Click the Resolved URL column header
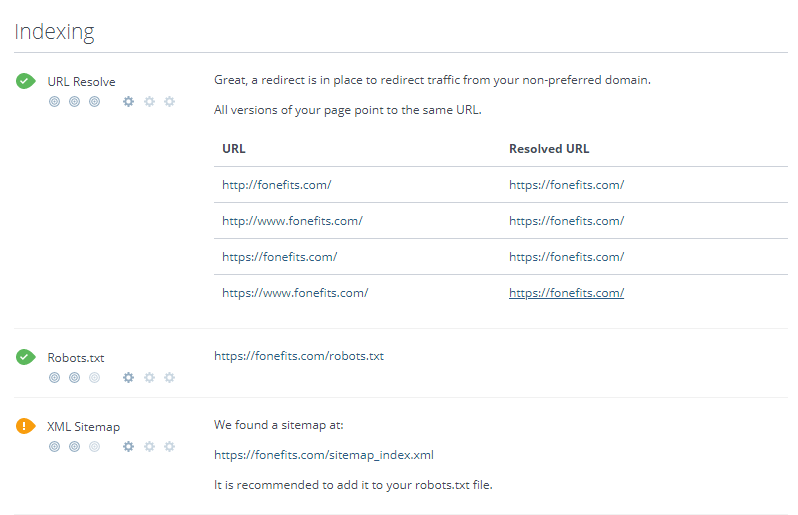 coord(549,149)
